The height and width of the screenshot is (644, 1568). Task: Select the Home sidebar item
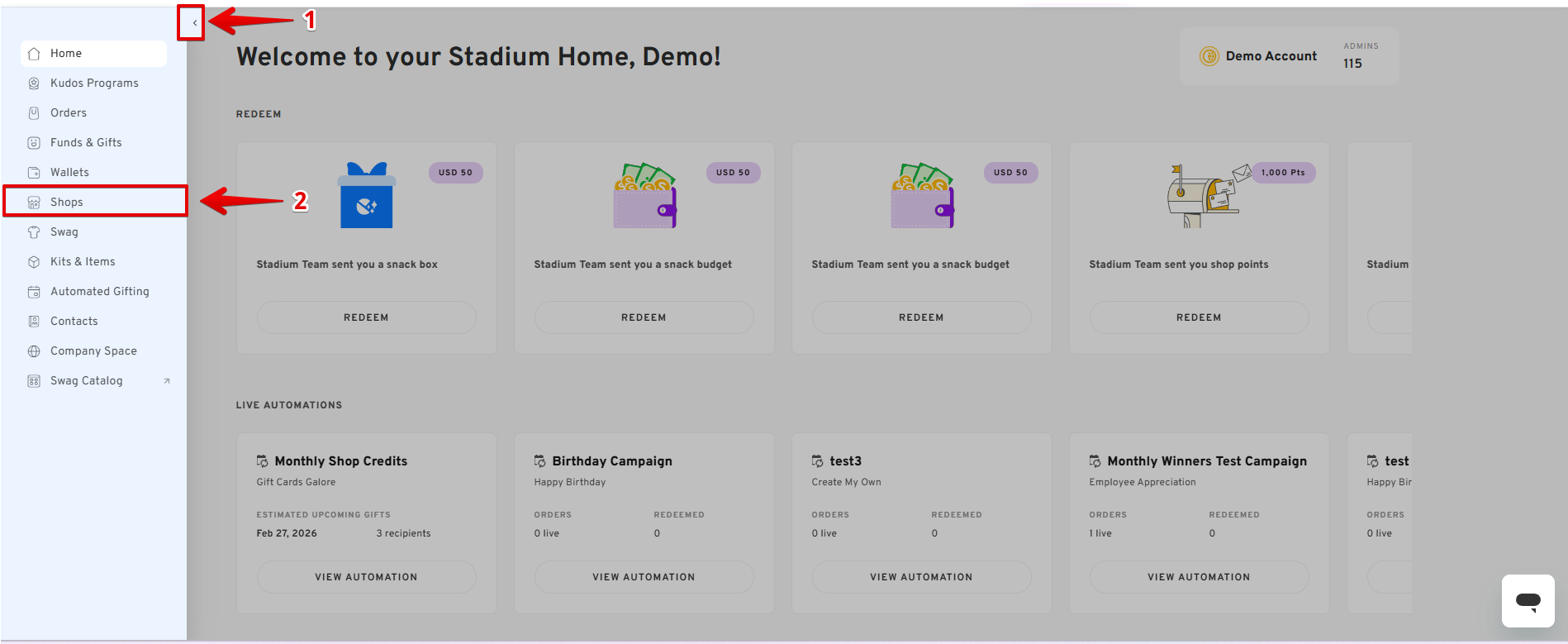pos(66,54)
